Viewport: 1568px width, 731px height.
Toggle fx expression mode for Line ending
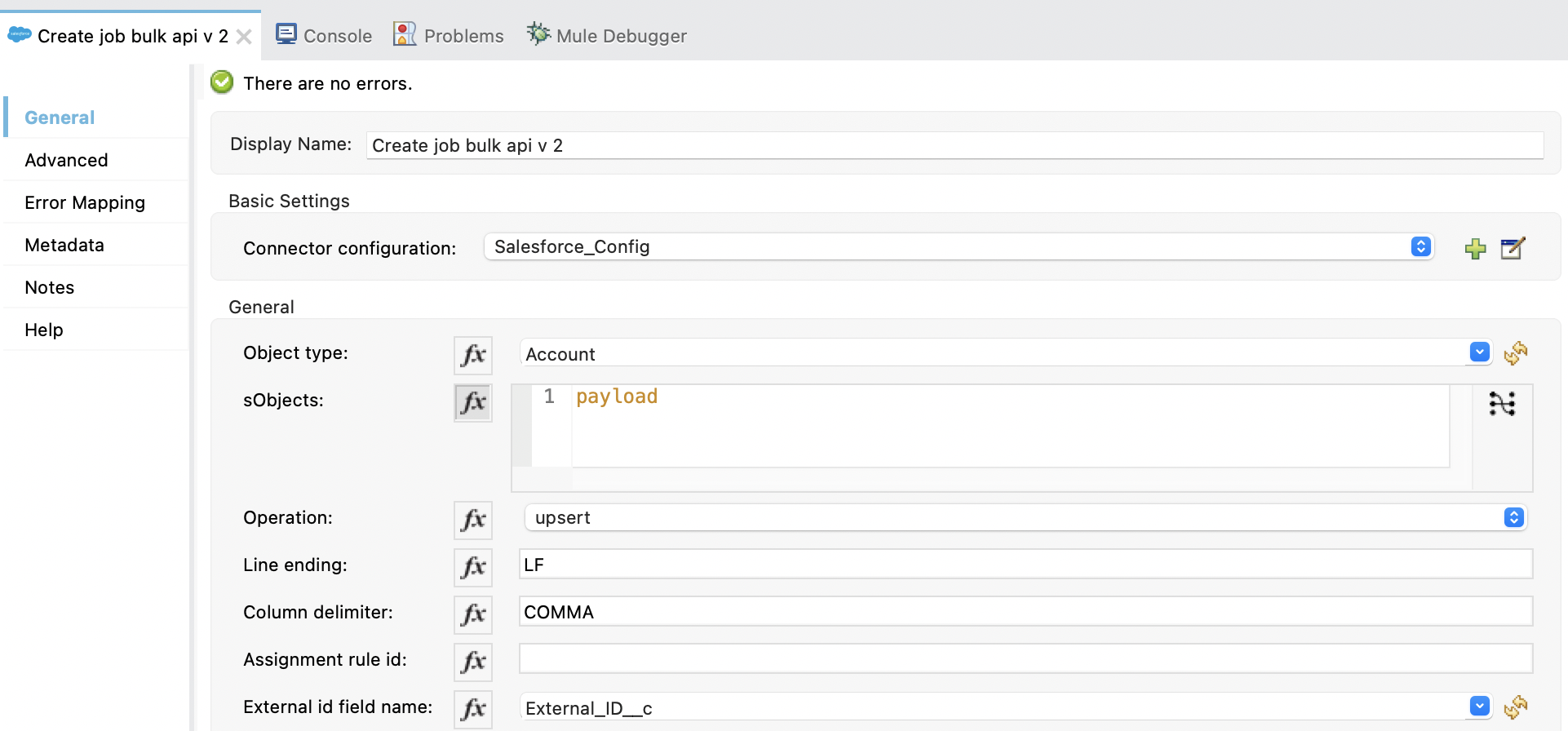click(473, 567)
